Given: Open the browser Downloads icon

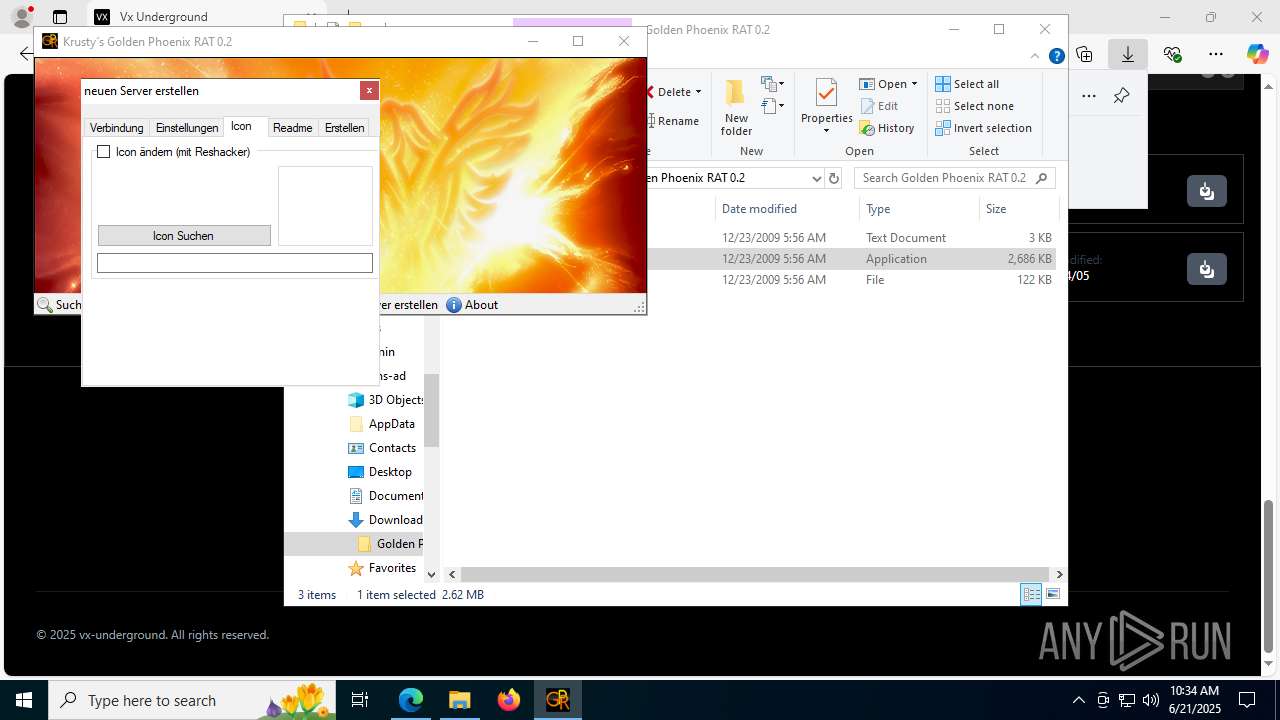Looking at the screenshot, I should (x=1128, y=54).
